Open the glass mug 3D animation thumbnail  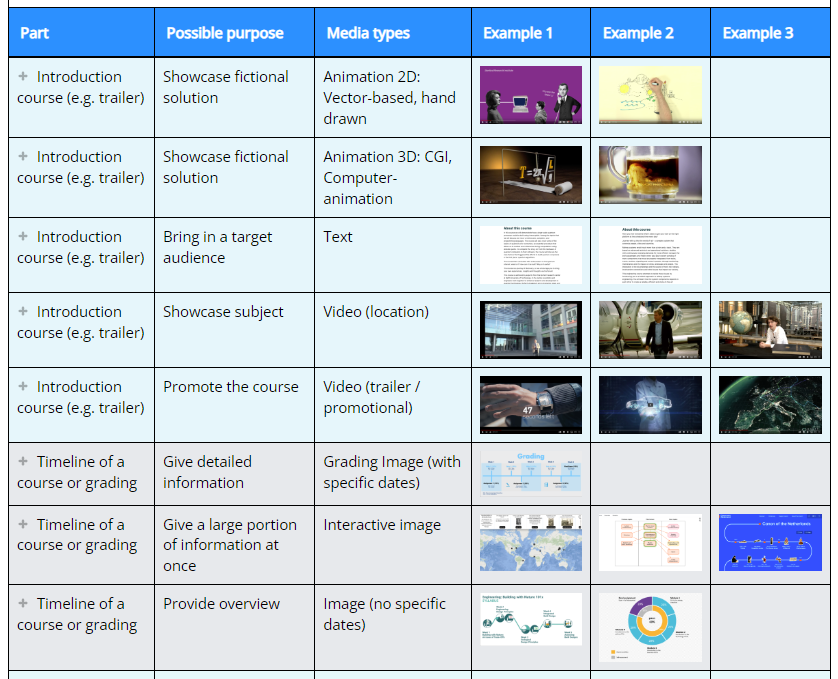pyautogui.click(x=650, y=175)
